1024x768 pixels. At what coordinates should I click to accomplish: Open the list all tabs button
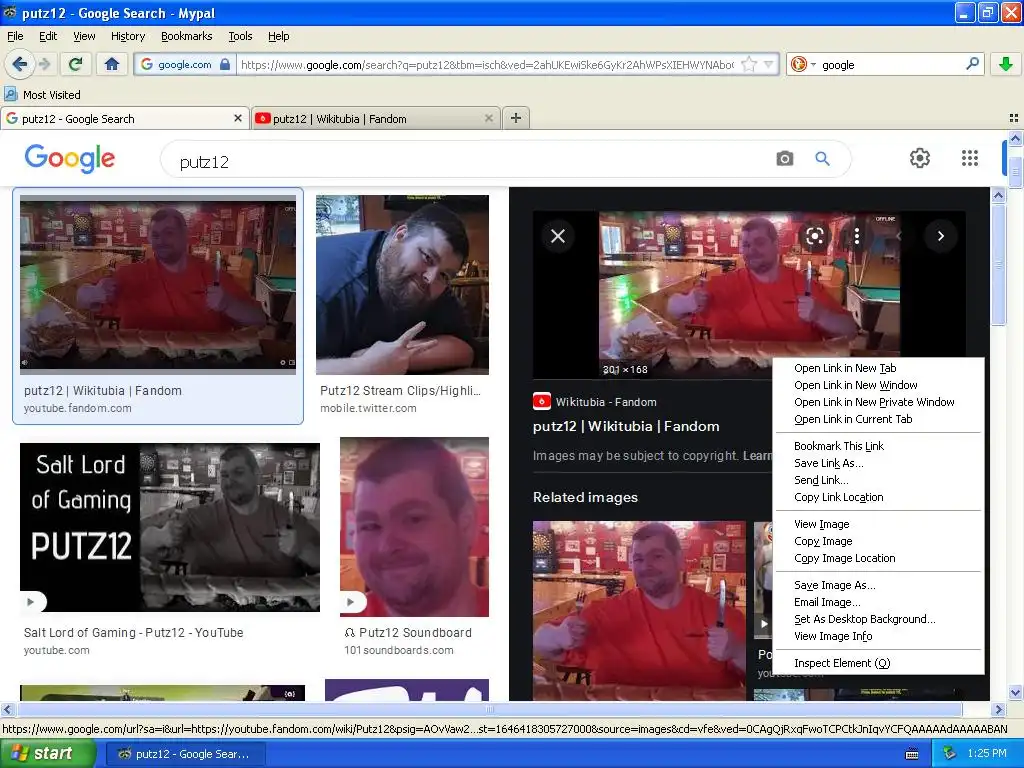point(1014,118)
